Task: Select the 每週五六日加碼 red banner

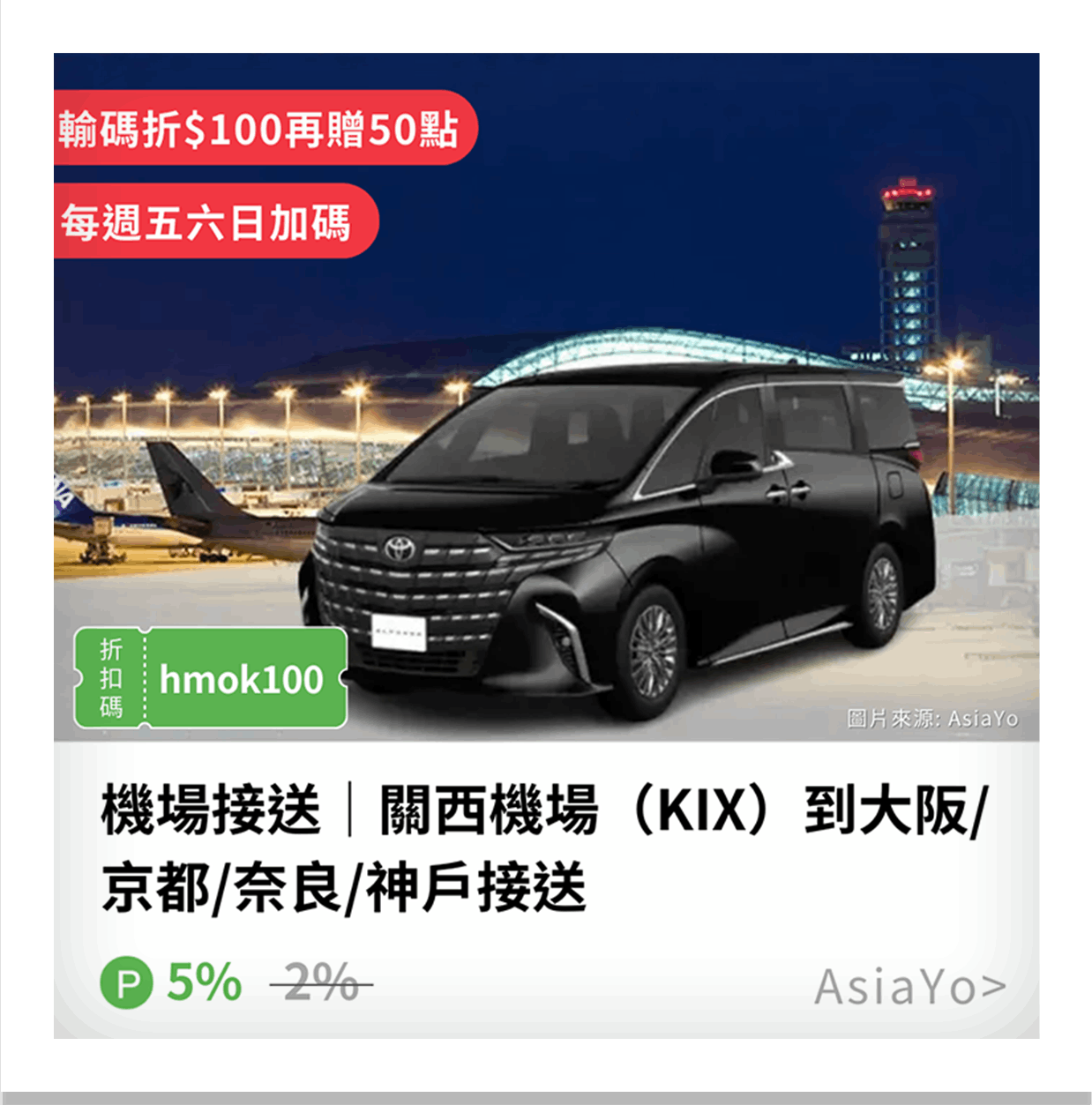Action: (x=214, y=220)
